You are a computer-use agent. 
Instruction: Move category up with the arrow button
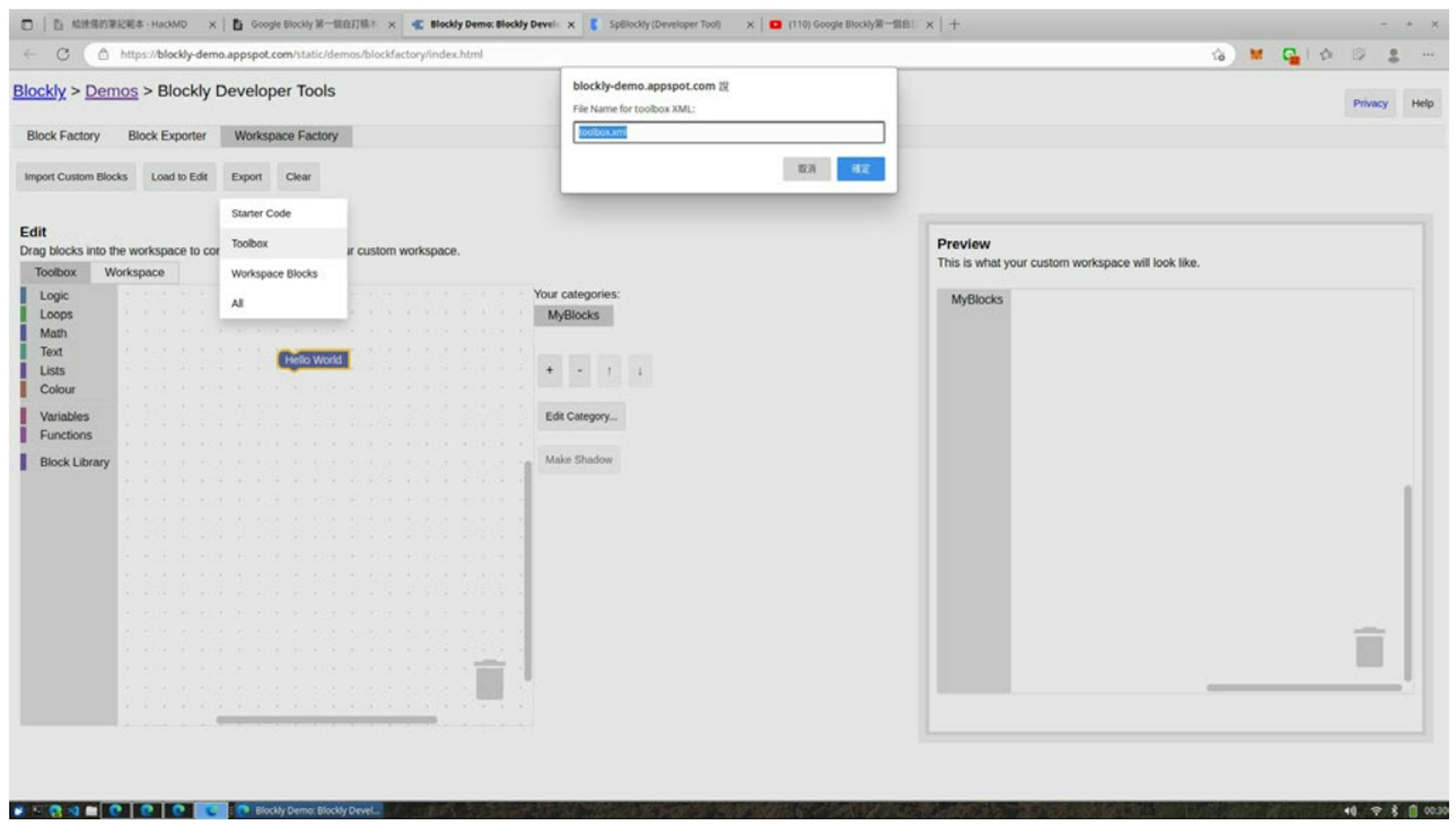pos(609,371)
